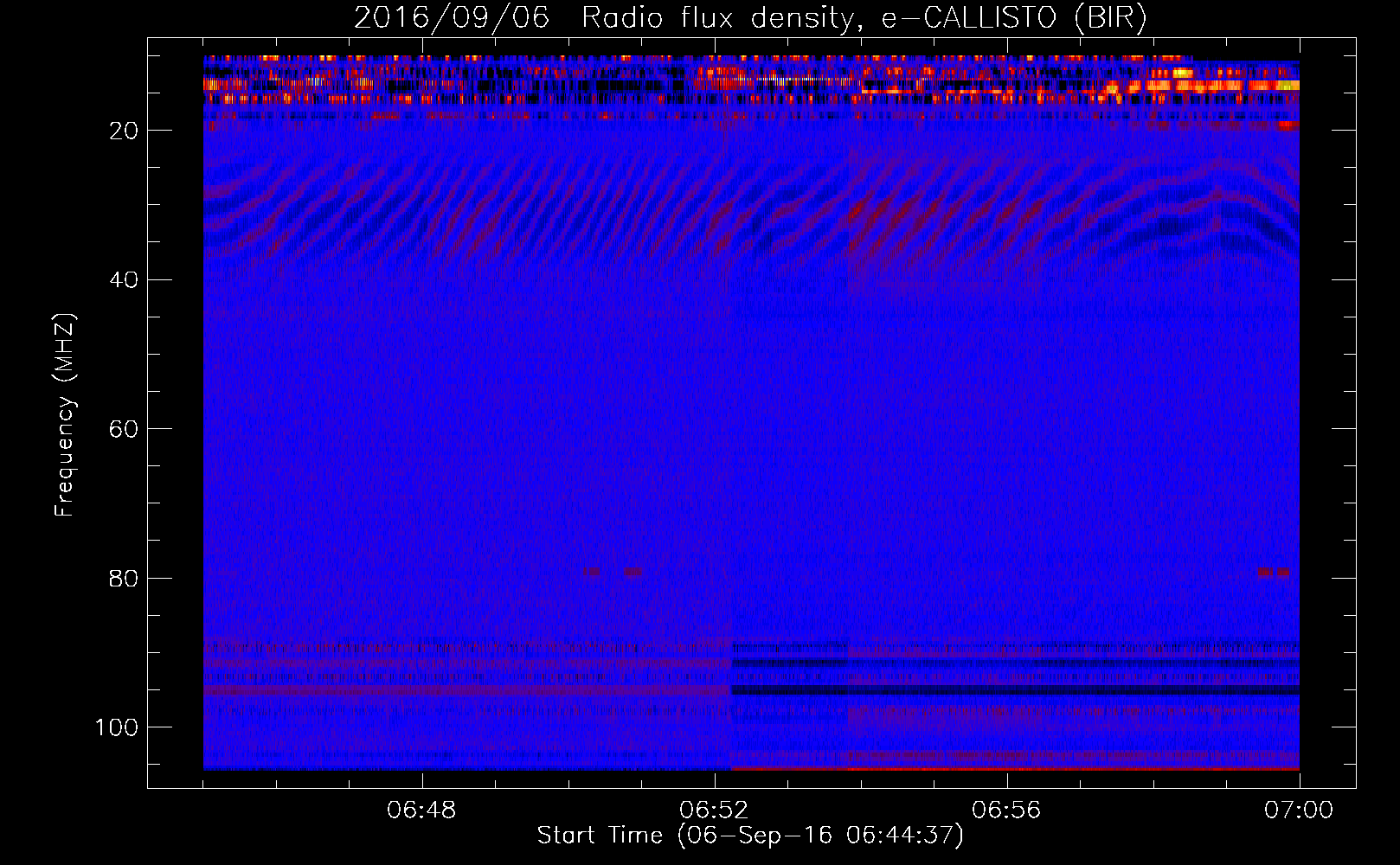1400x865 pixels.
Task: Click the '60' frequency tick label
Action: click(124, 429)
